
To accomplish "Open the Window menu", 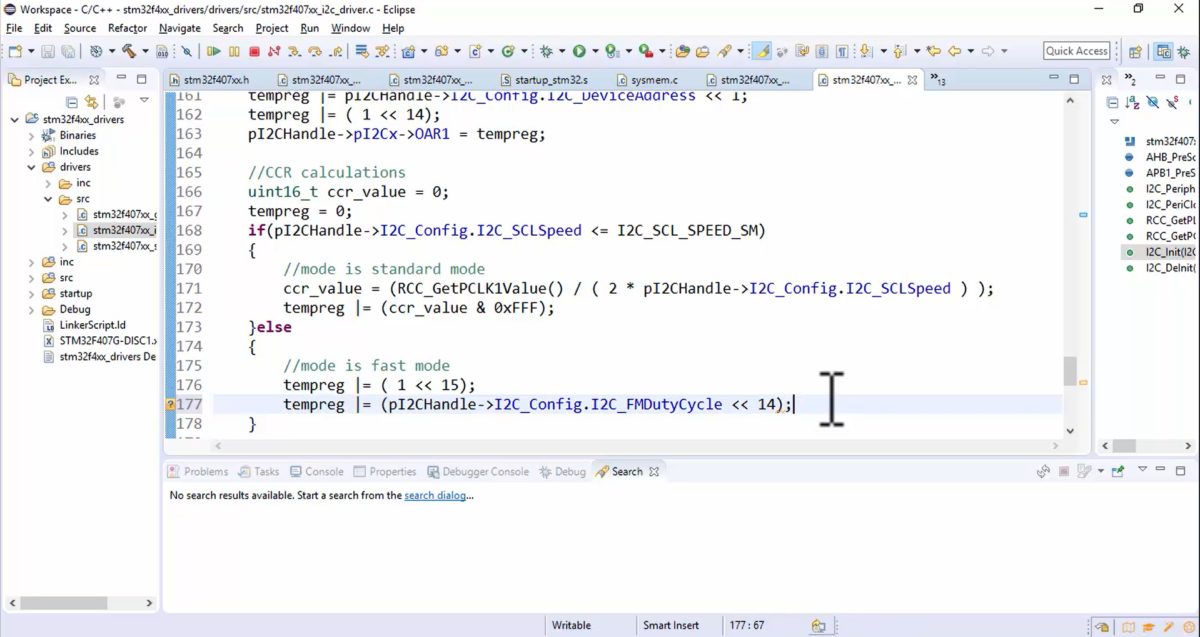I will coord(350,28).
